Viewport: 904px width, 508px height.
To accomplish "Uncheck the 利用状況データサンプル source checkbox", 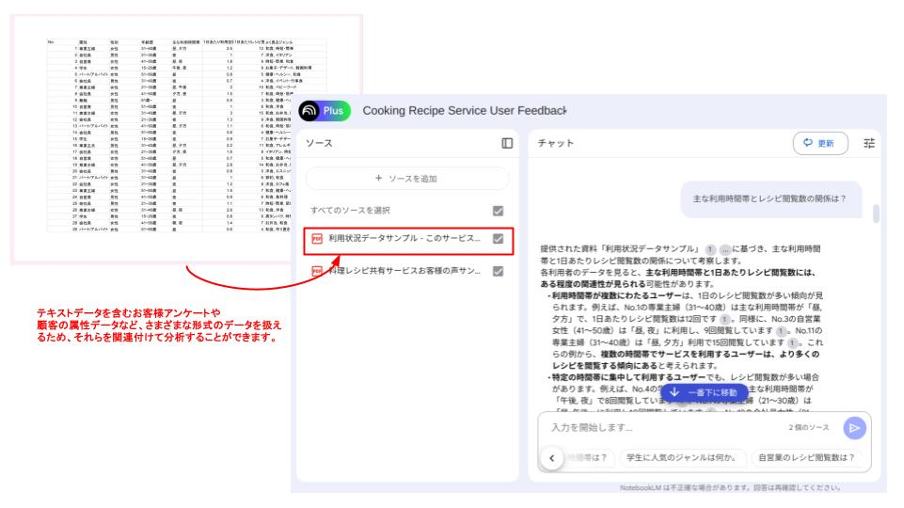I will 498,239.
